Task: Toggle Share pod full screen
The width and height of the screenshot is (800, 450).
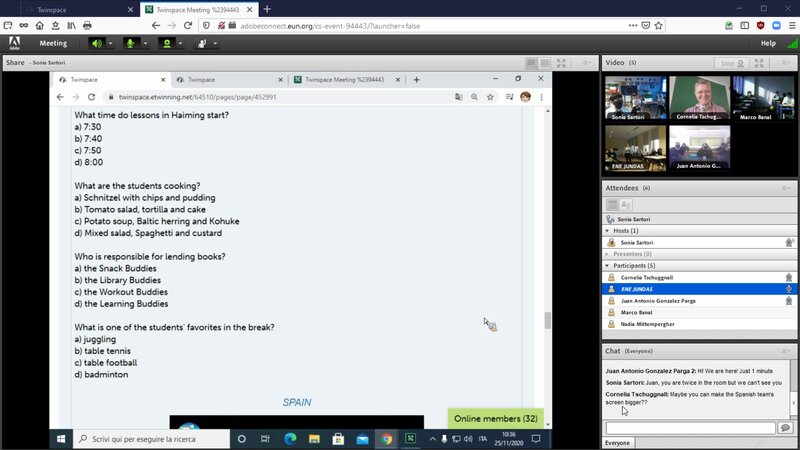Action: point(561,63)
